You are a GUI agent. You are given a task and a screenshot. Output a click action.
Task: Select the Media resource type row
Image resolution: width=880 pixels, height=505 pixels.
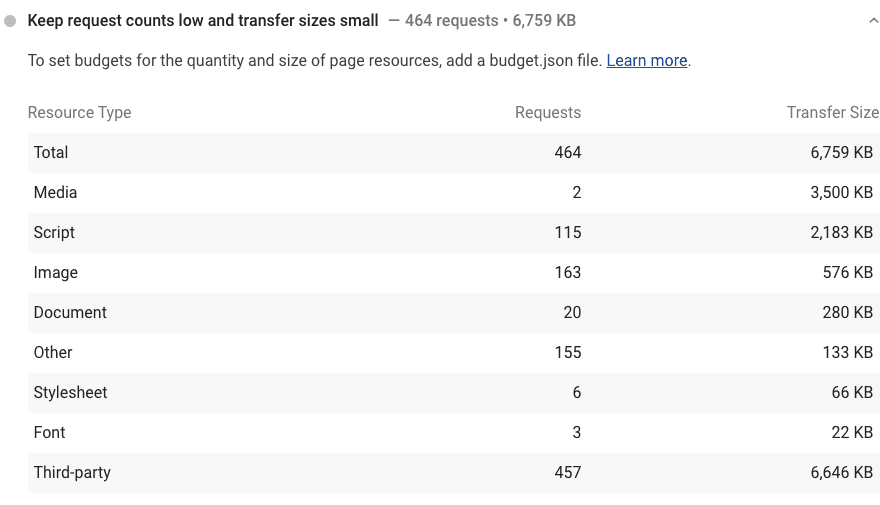click(x=55, y=192)
